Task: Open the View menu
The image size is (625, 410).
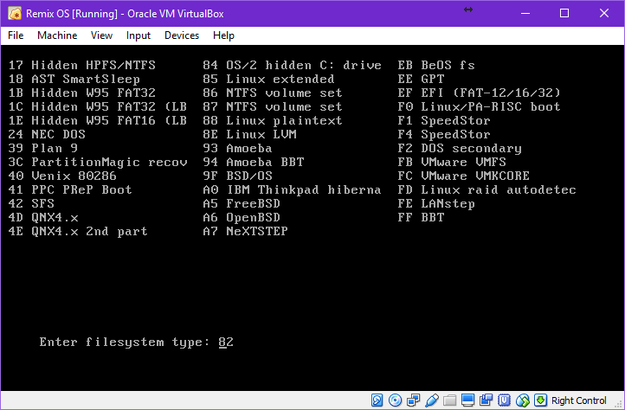Action: coord(101,35)
